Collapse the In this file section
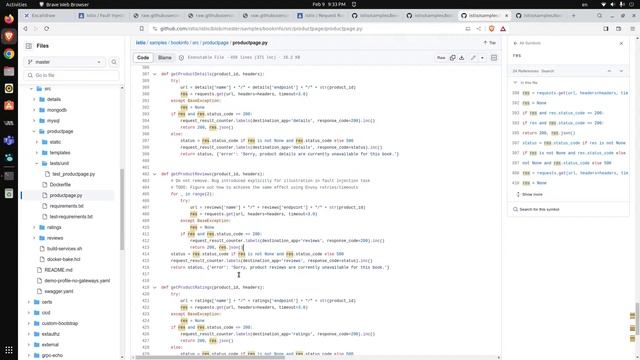This screenshot has height=360, width=640. (515, 82)
